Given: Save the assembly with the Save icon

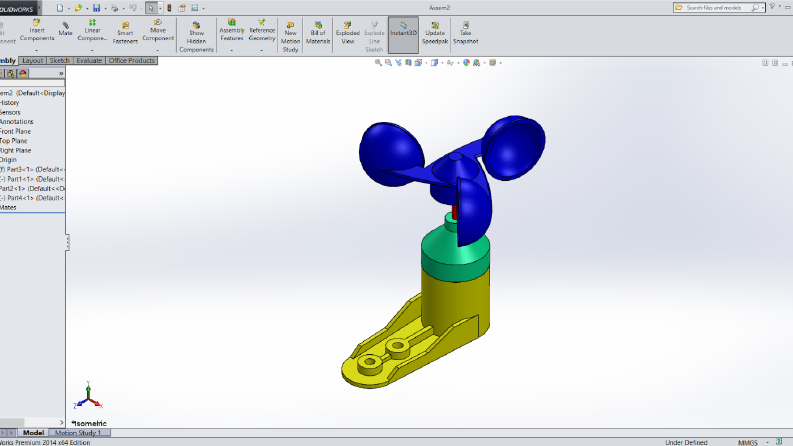Looking at the screenshot, I should point(97,8).
